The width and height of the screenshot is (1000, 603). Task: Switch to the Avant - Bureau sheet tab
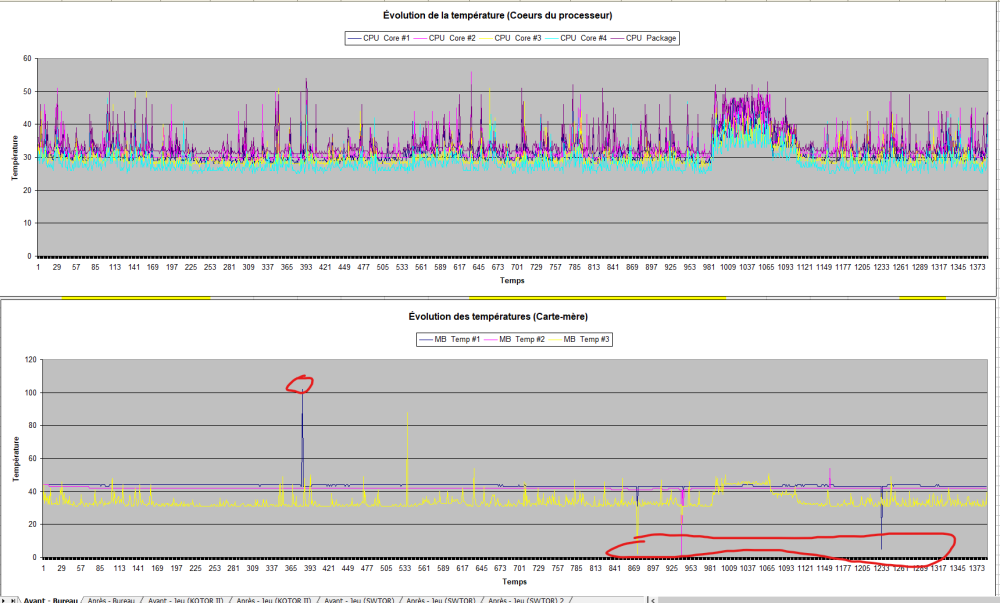tap(53, 600)
